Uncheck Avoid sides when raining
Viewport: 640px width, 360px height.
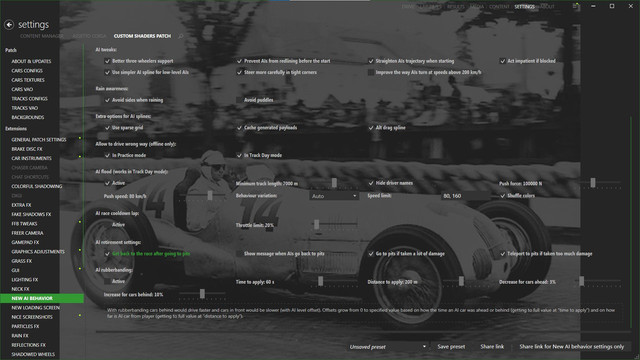point(107,100)
